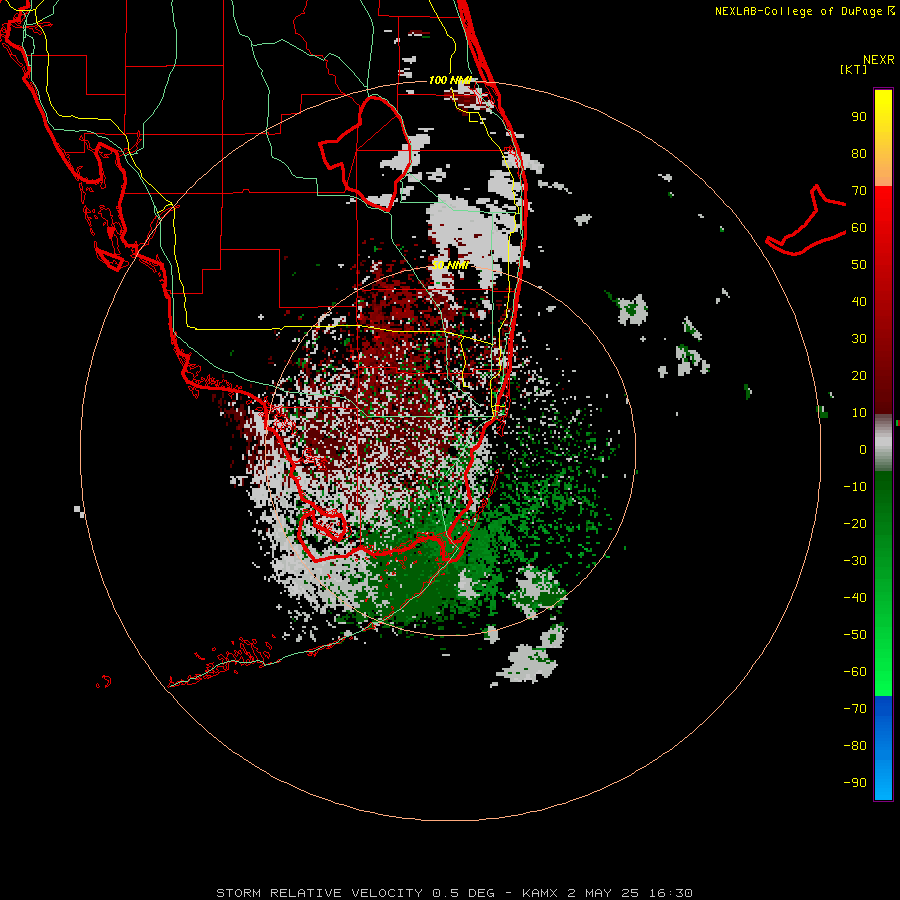Select the positive 50 scale label
This screenshot has width=900, height=900.
tap(859, 265)
